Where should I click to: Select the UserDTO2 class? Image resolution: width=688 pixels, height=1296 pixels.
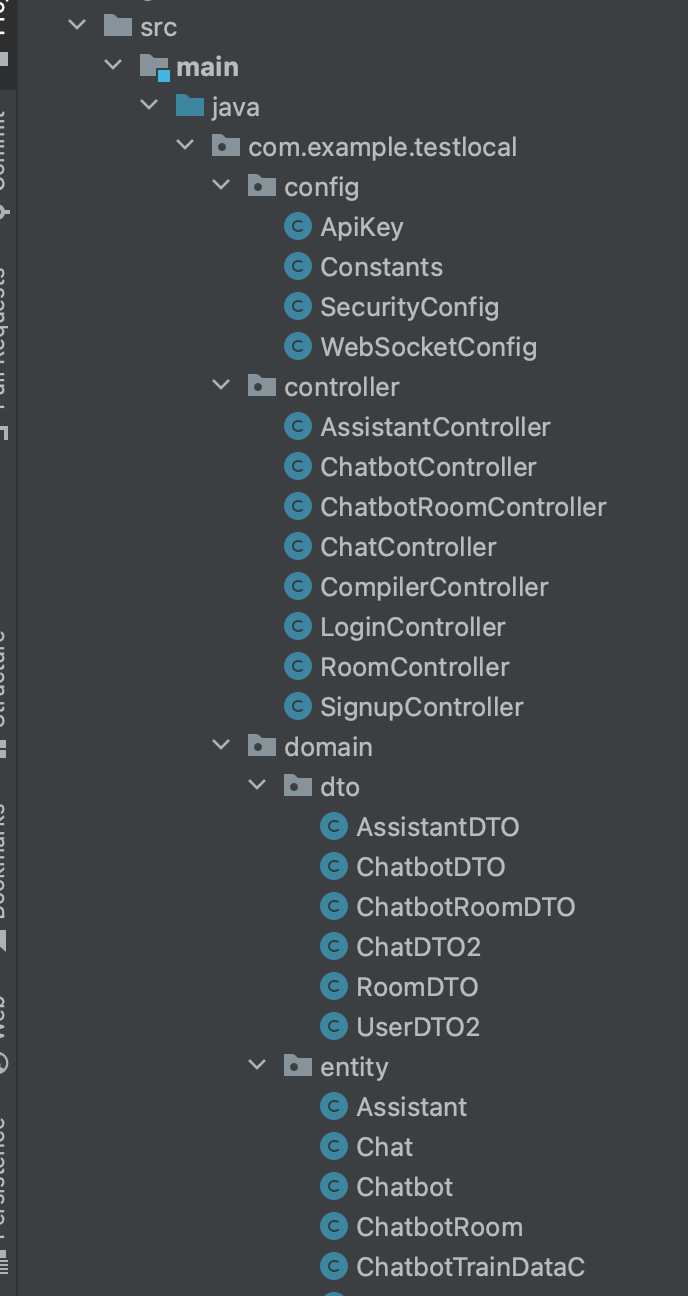point(418,1027)
